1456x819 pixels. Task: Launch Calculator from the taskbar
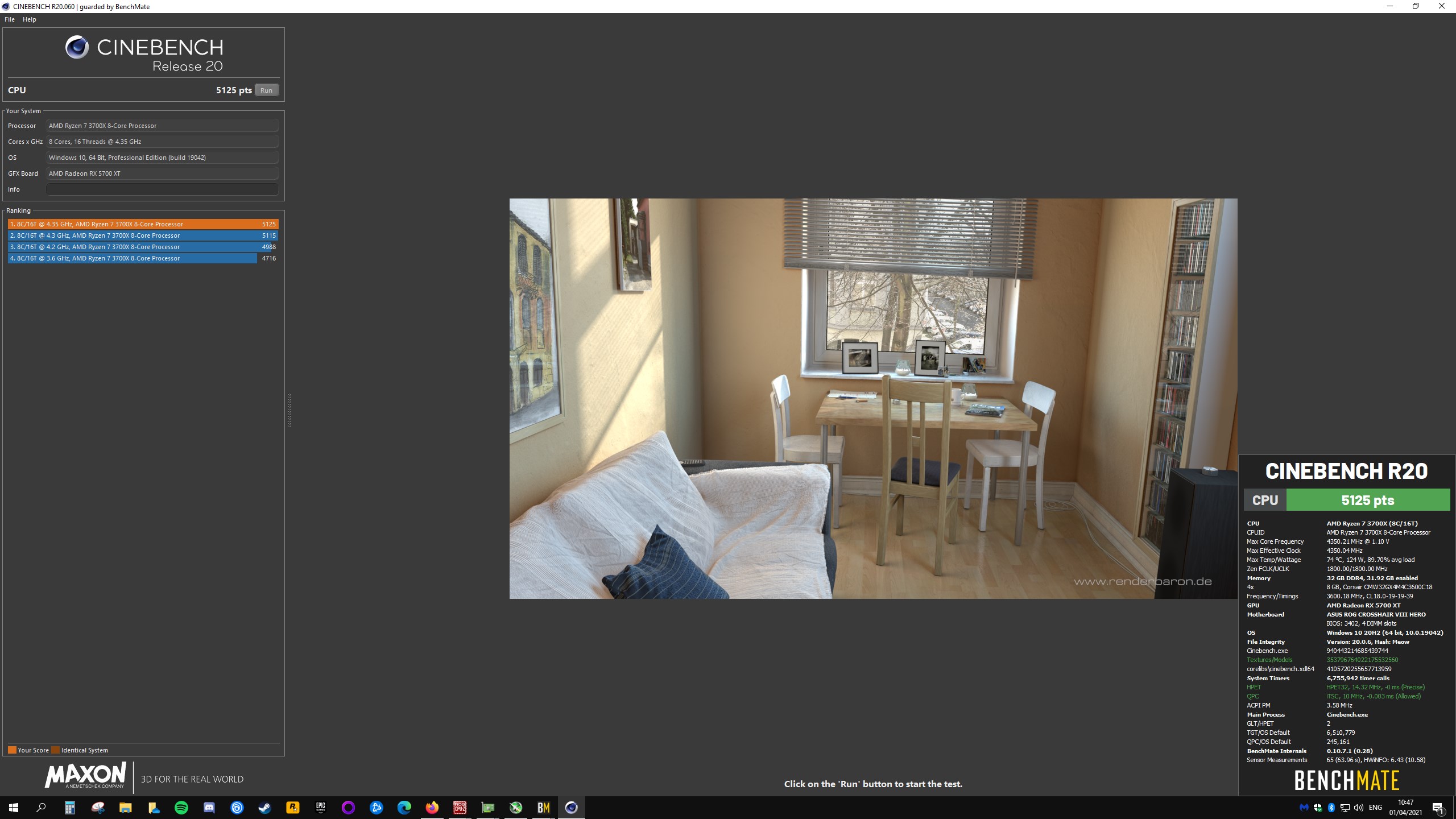(69, 807)
